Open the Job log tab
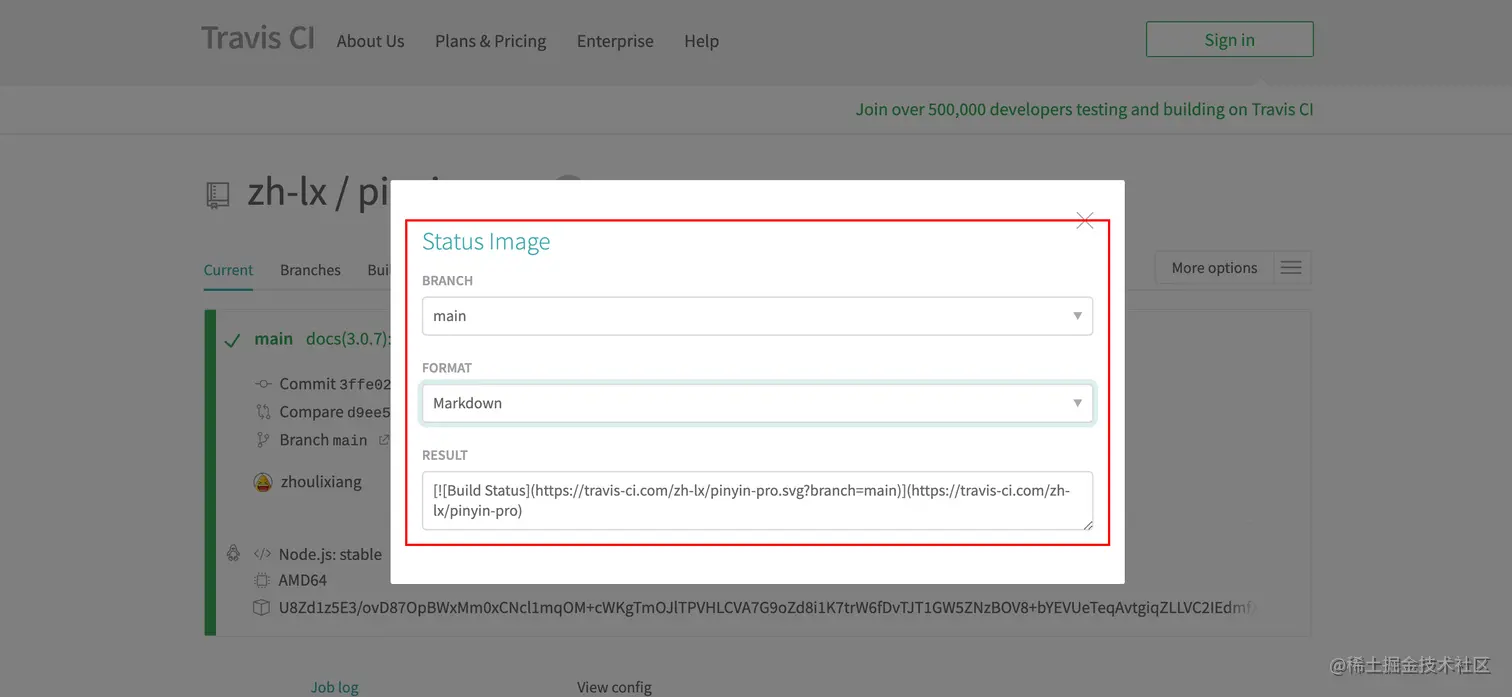The height and width of the screenshot is (697, 1512). [334, 687]
